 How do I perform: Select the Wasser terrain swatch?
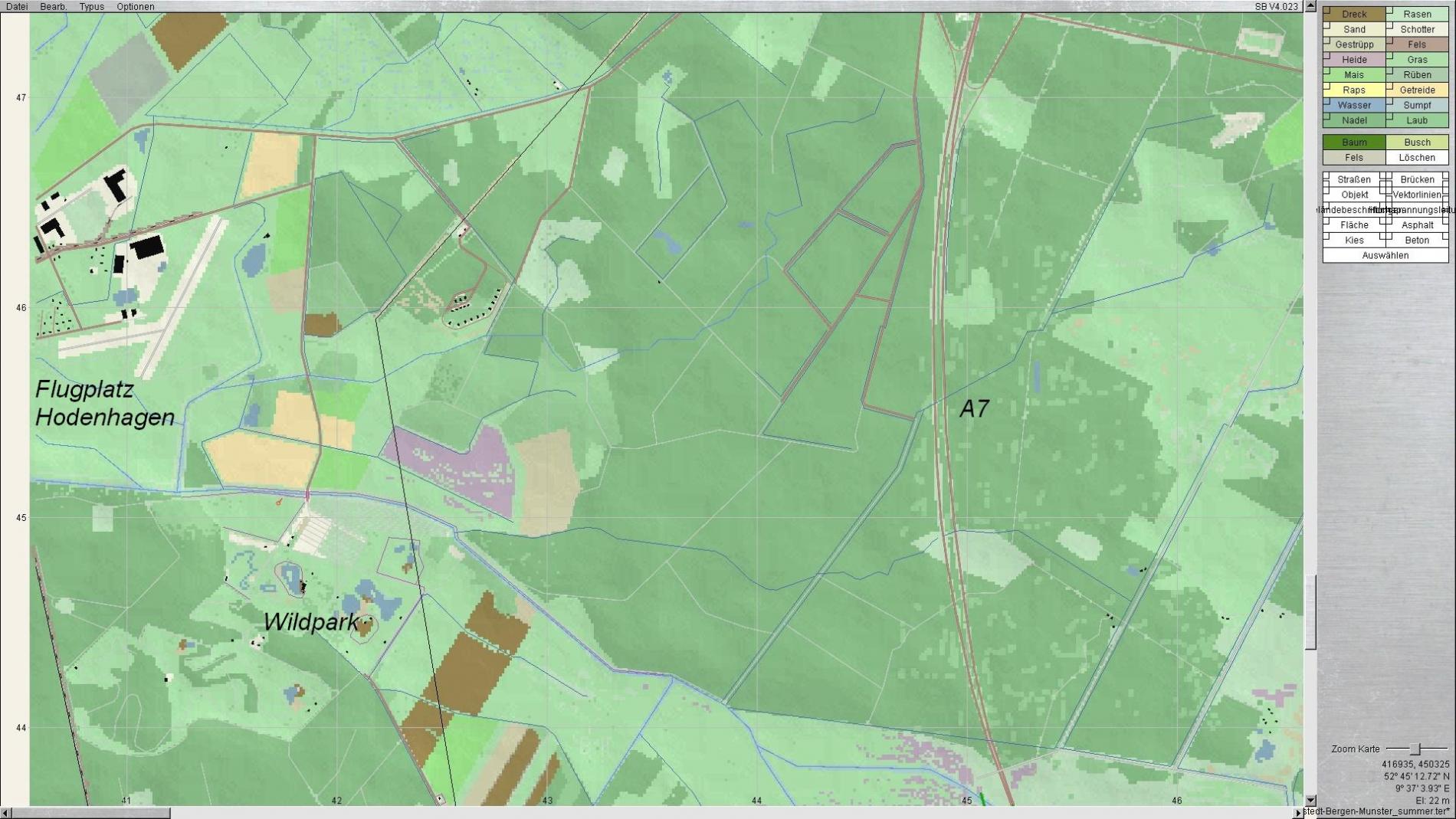tap(1354, 105)
